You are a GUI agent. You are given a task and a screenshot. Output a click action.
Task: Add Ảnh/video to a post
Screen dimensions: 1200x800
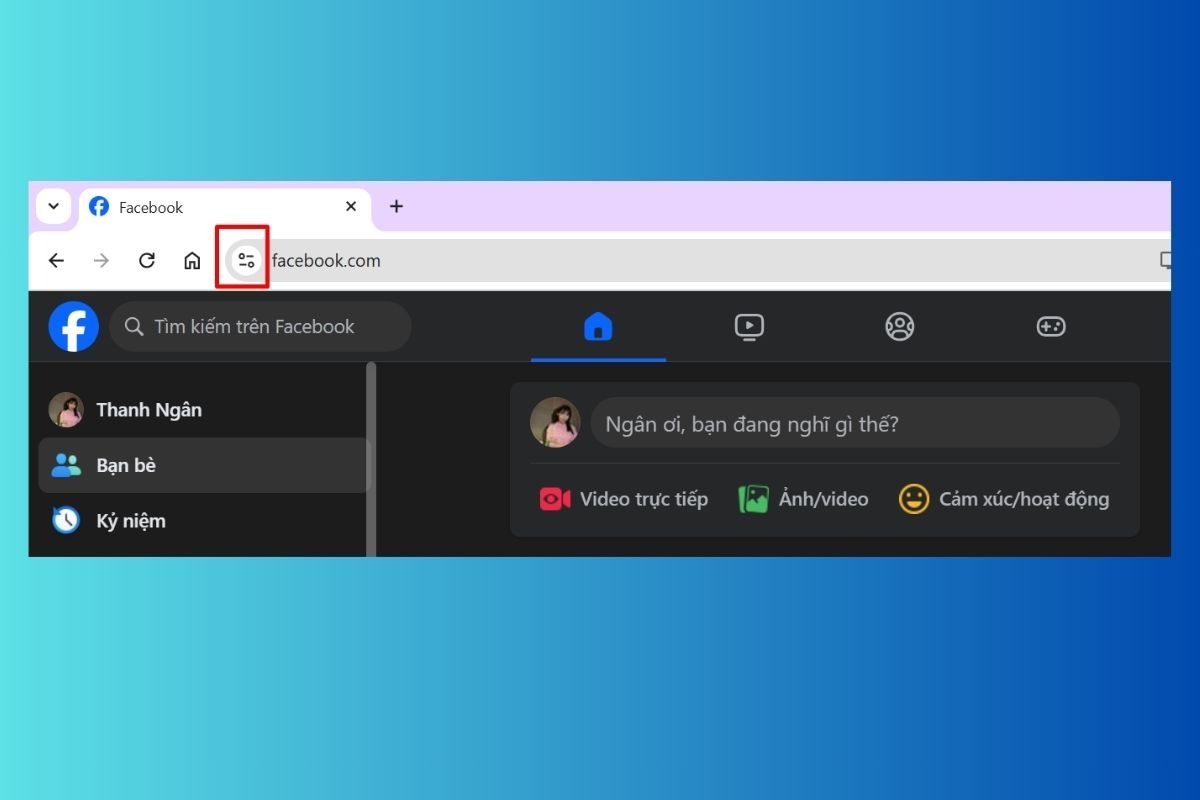pos(804,499)
